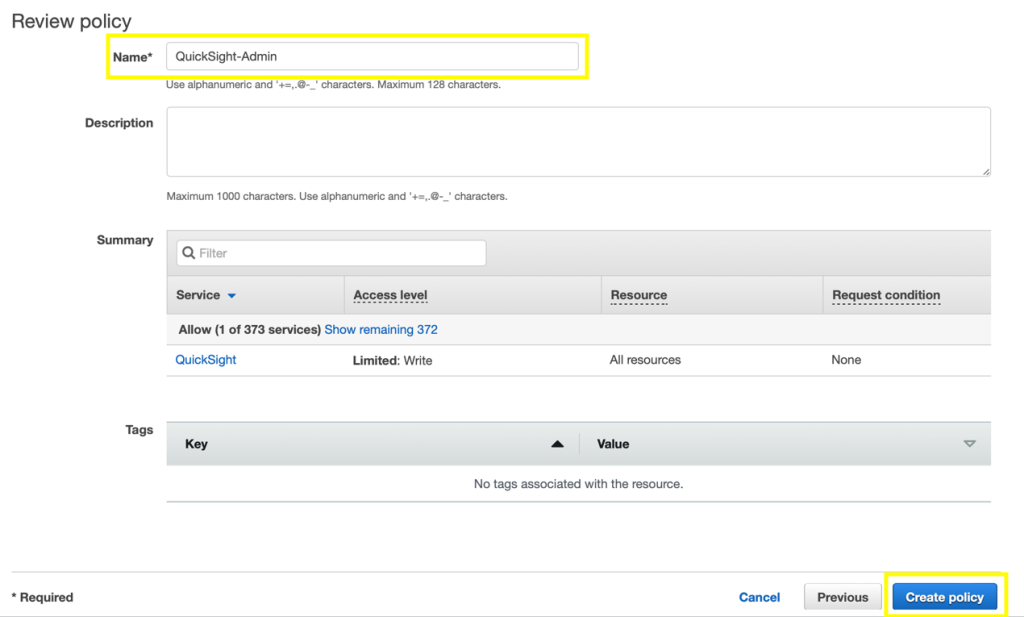Click the Filter search box in Summary

[331, 253]
